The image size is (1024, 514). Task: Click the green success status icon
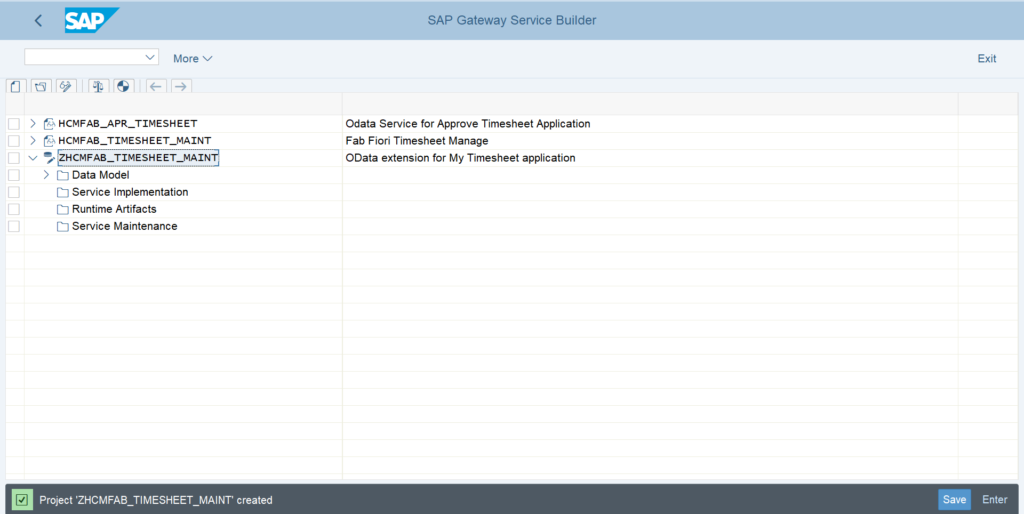[x=22, y=500]
